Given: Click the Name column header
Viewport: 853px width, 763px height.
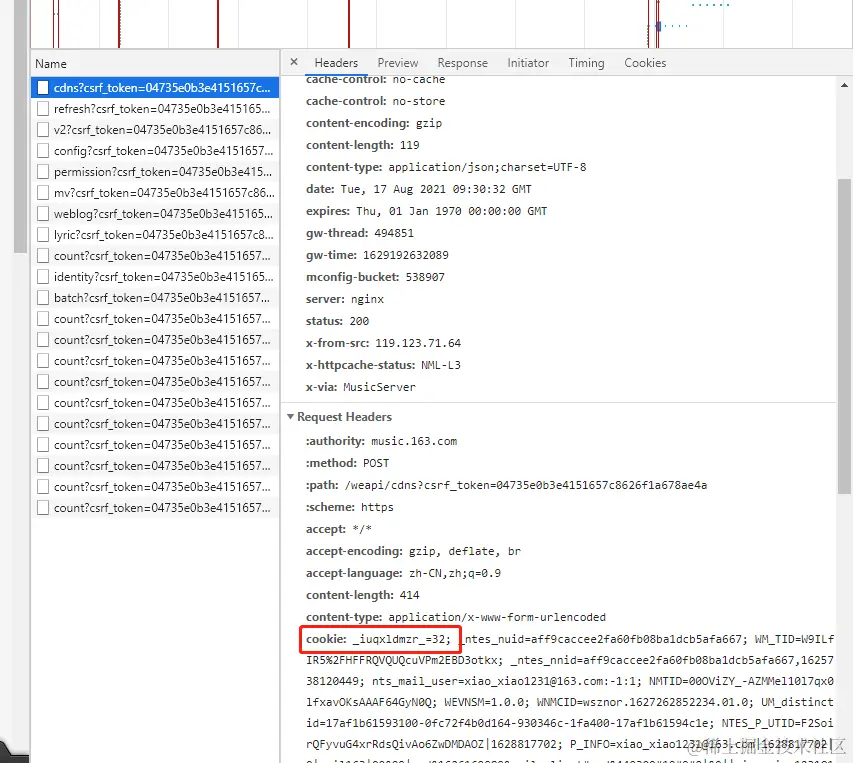Looking at the screenshot, I should point(155,64).
